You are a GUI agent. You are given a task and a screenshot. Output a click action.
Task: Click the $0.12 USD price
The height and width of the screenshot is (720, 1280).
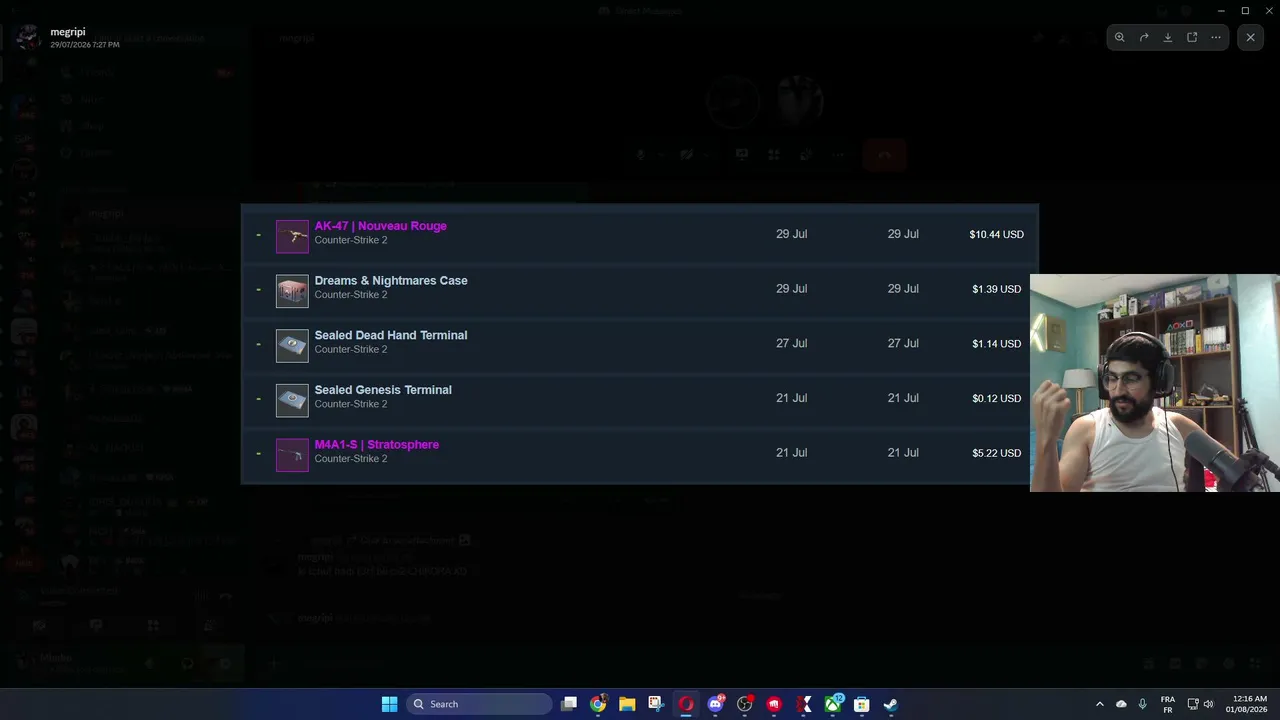[x=997, y=398]
